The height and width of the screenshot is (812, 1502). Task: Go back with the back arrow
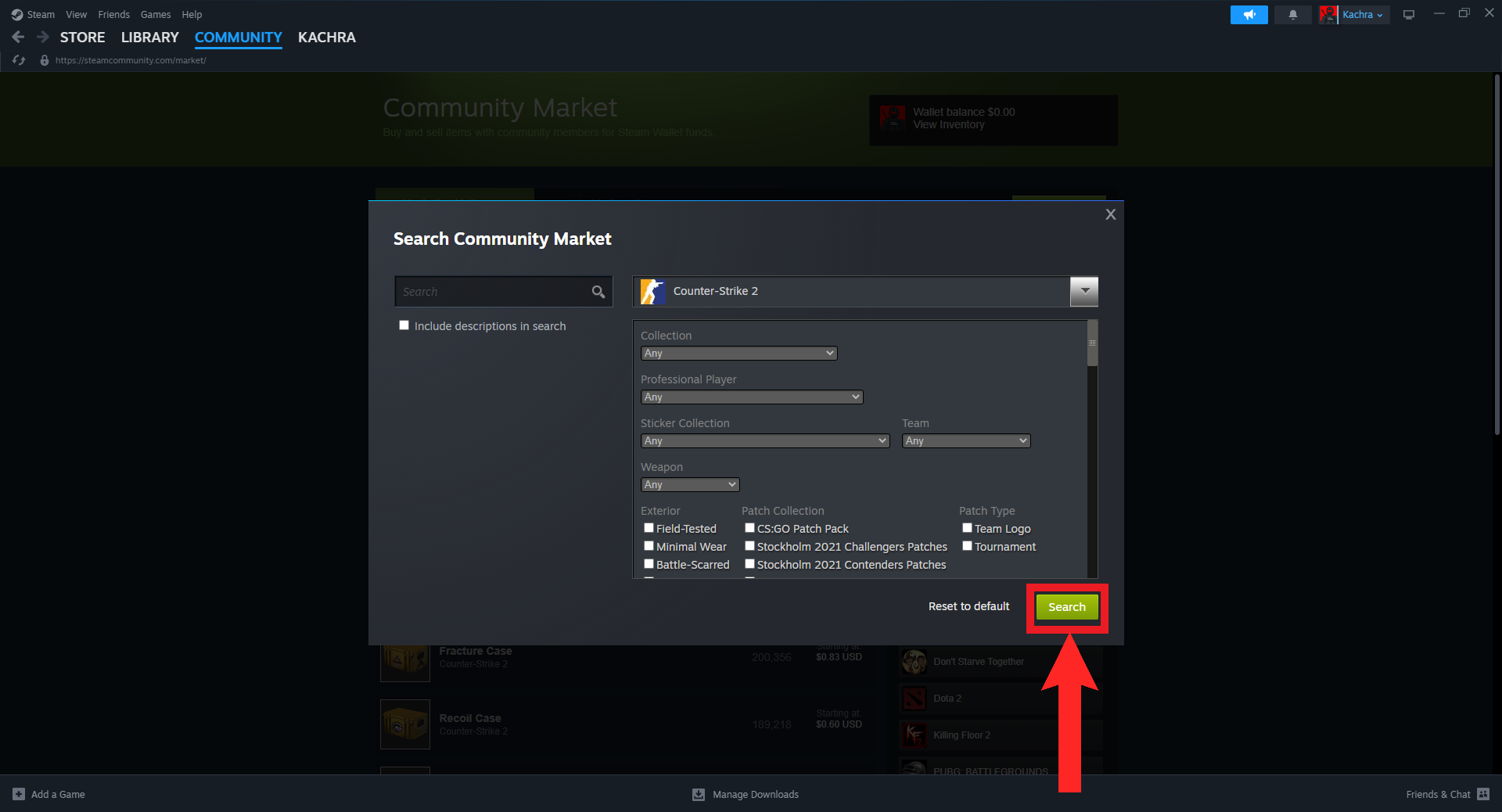click(x=19, y=37)
